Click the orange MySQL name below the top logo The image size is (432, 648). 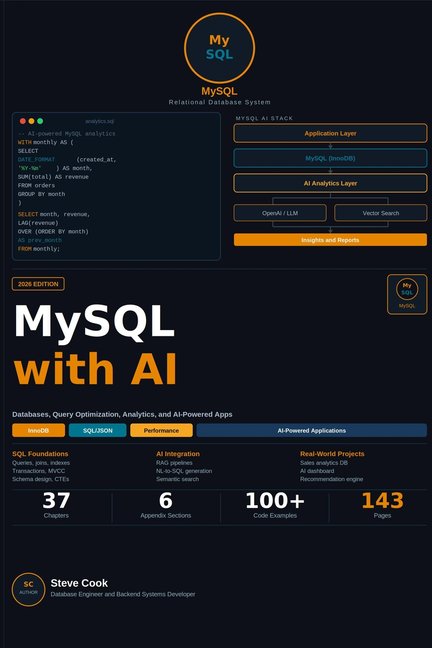coord(219,91)
